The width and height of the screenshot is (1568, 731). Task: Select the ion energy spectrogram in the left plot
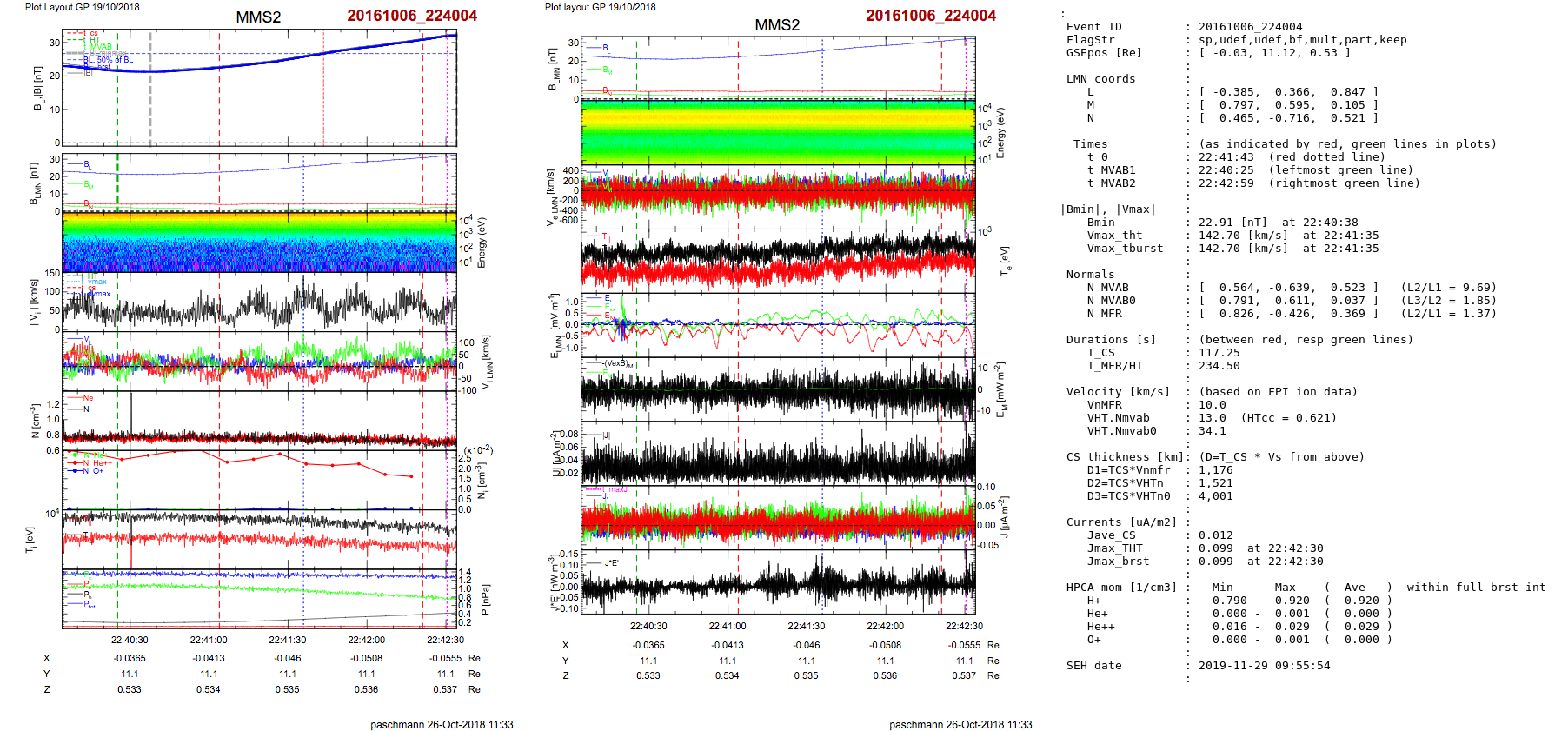(259, 243)
